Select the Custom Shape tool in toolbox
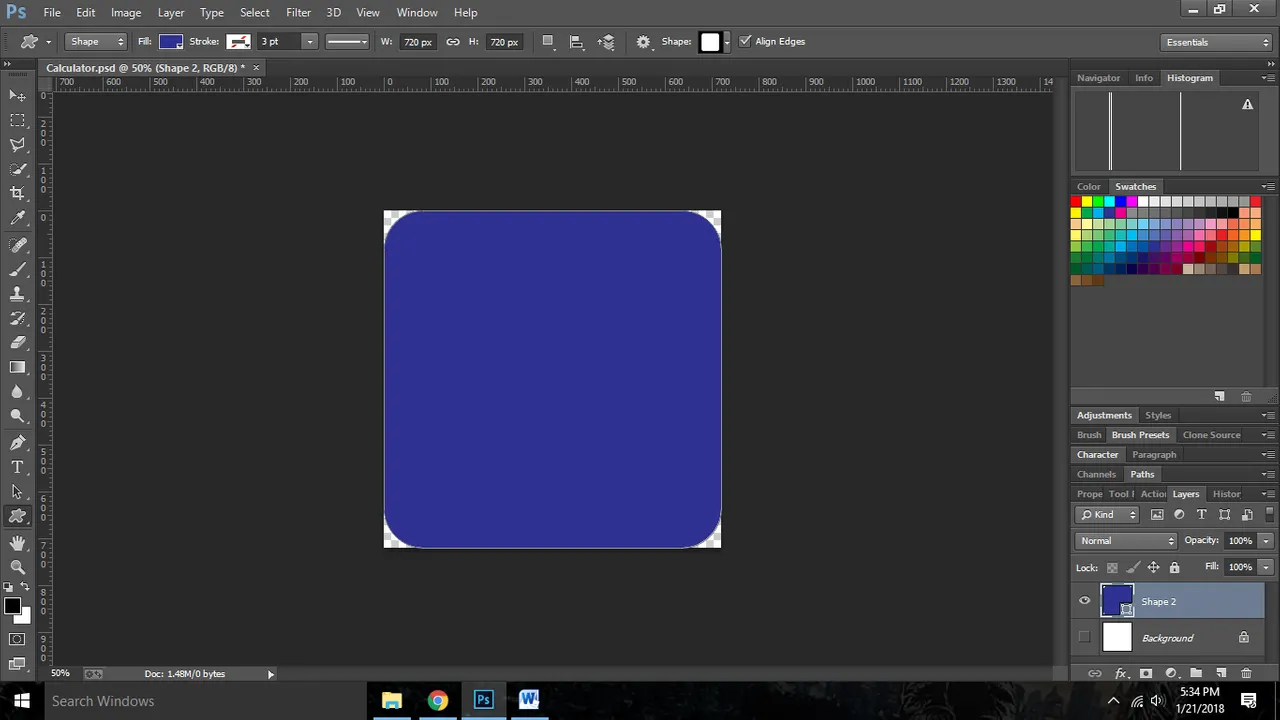 click(17, 516)
